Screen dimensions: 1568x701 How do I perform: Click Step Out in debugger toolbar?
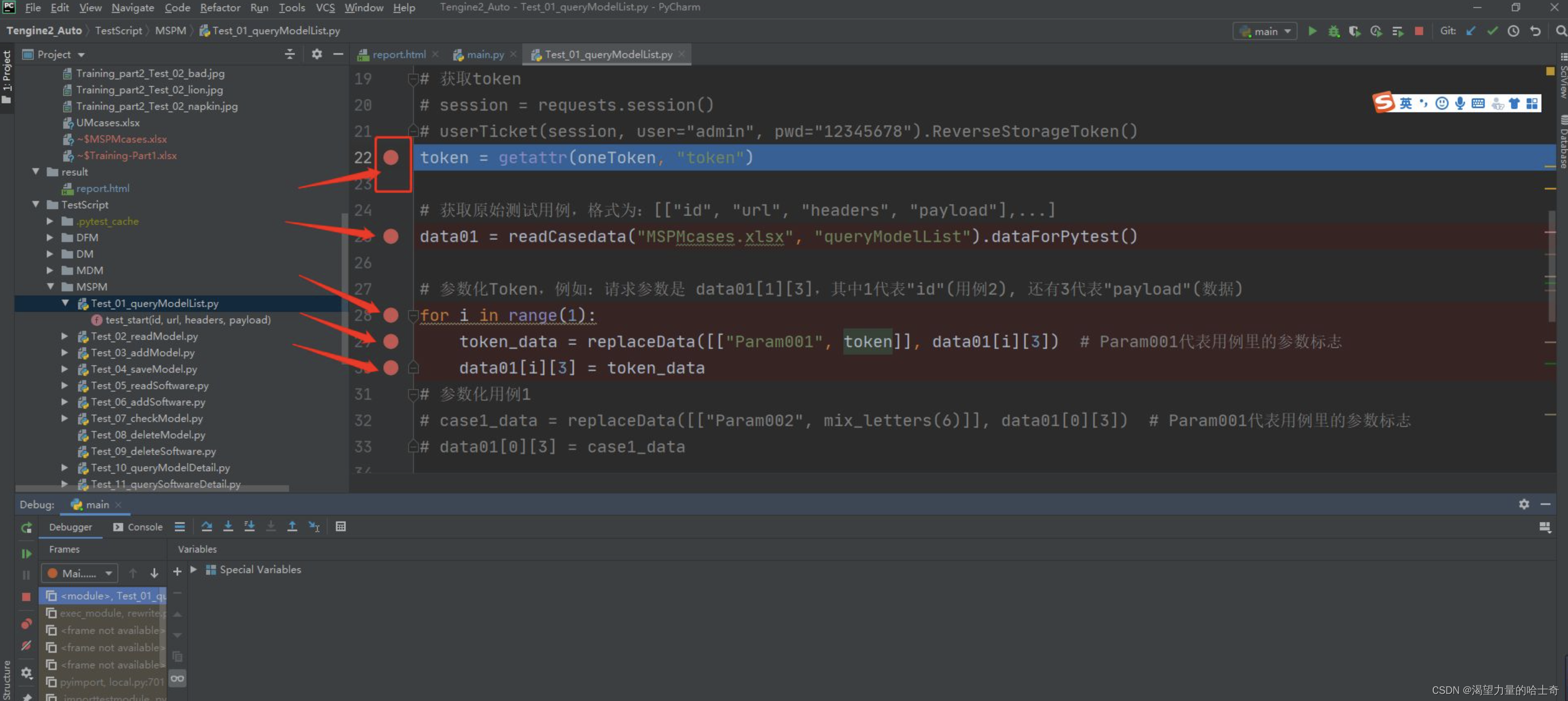(x=292, y=526)
